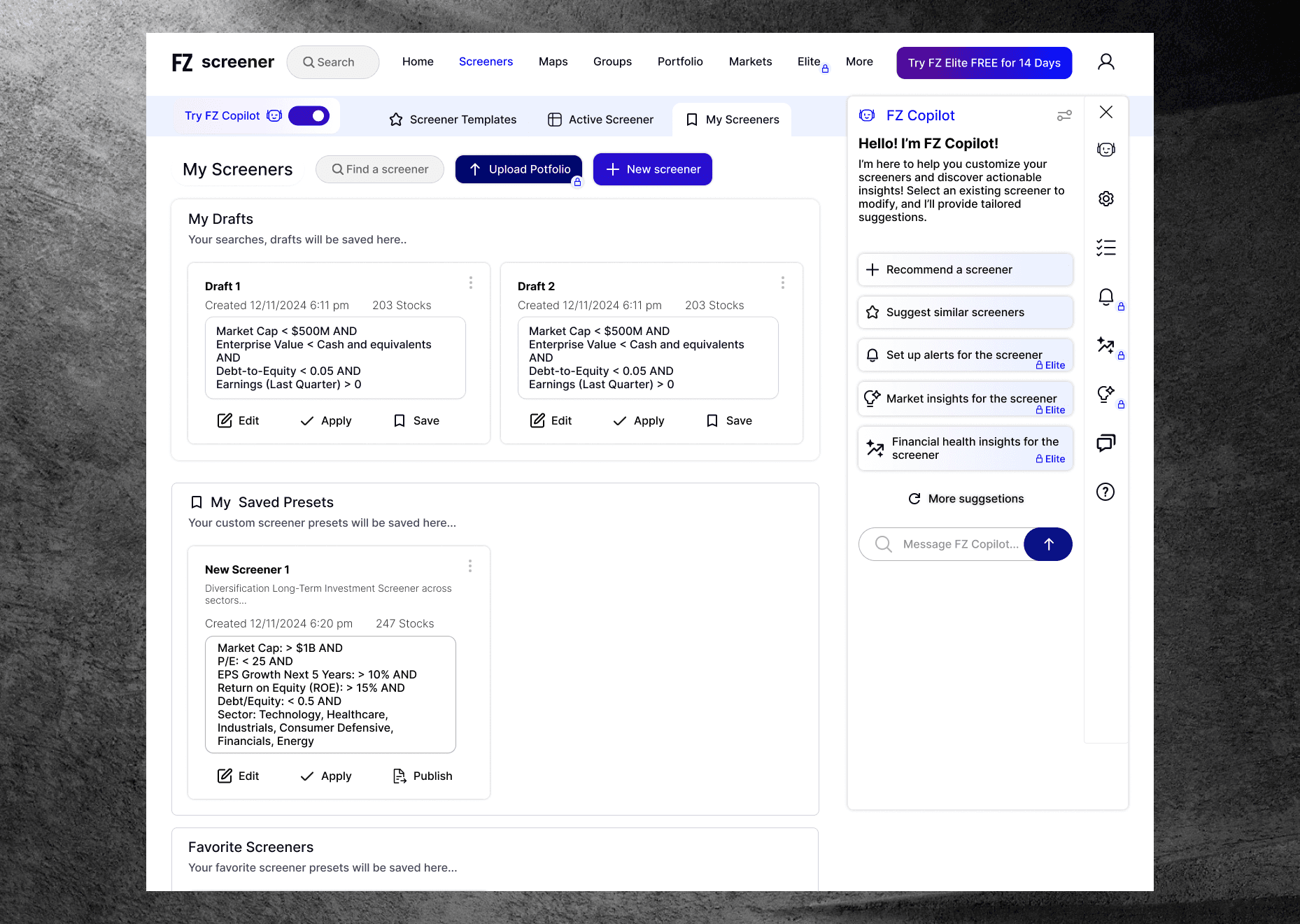Click New Screener 1 criteria box
1300x924 pixels.
(330, 695)
